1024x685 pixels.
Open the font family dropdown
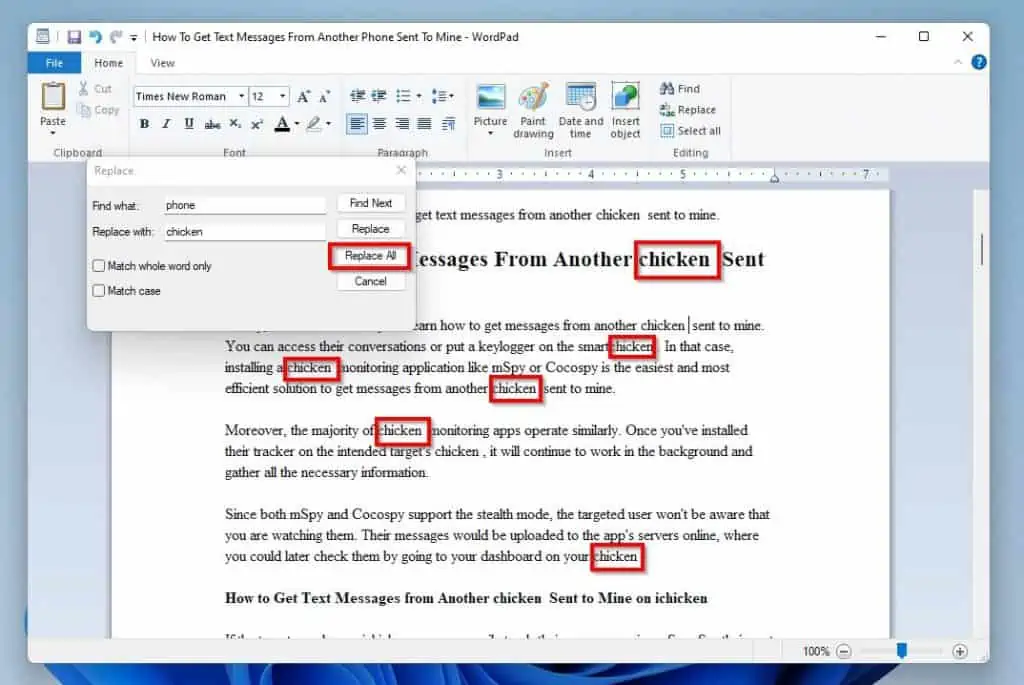point(242,97)
